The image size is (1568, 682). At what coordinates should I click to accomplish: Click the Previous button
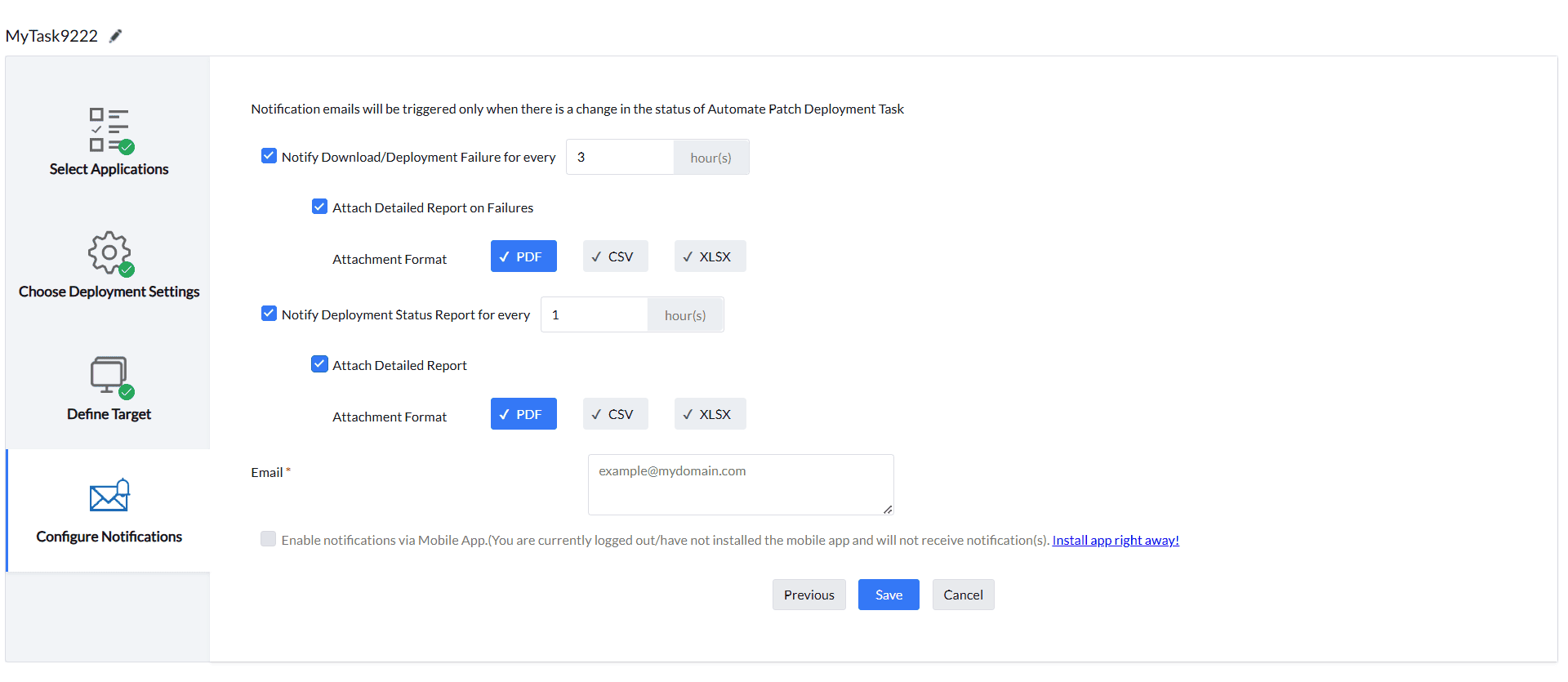(808, 595)
